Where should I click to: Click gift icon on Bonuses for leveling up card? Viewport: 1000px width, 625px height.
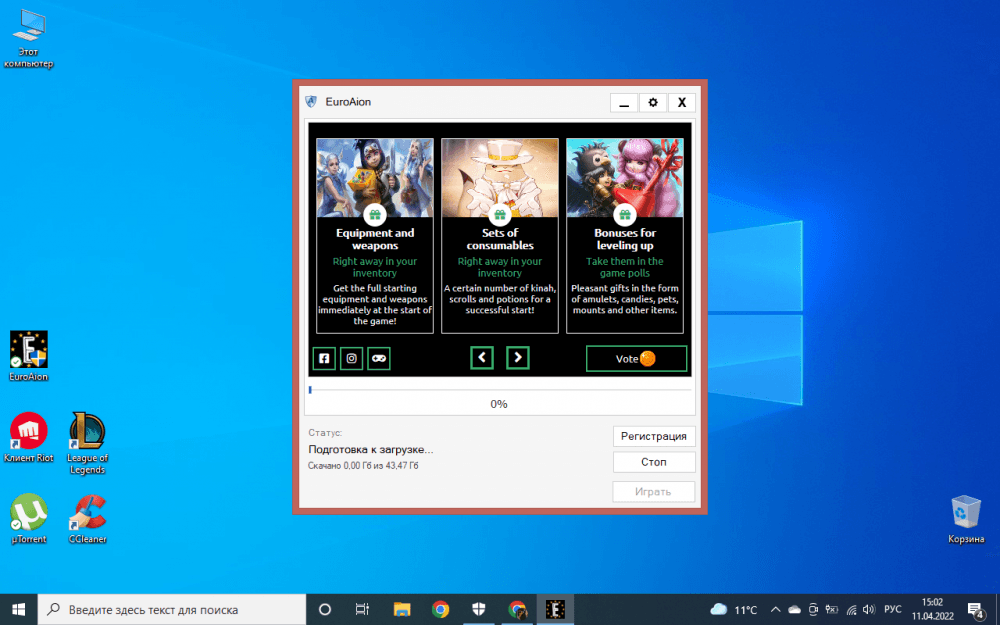(625, 215)
